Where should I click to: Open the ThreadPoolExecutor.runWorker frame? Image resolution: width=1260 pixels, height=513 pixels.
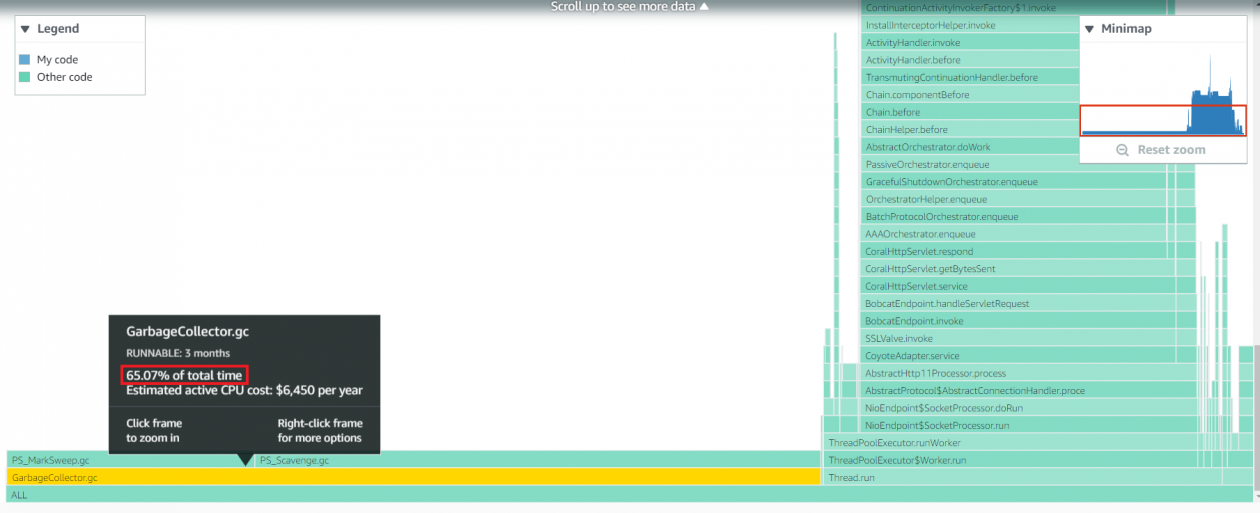coord(1000,443)
